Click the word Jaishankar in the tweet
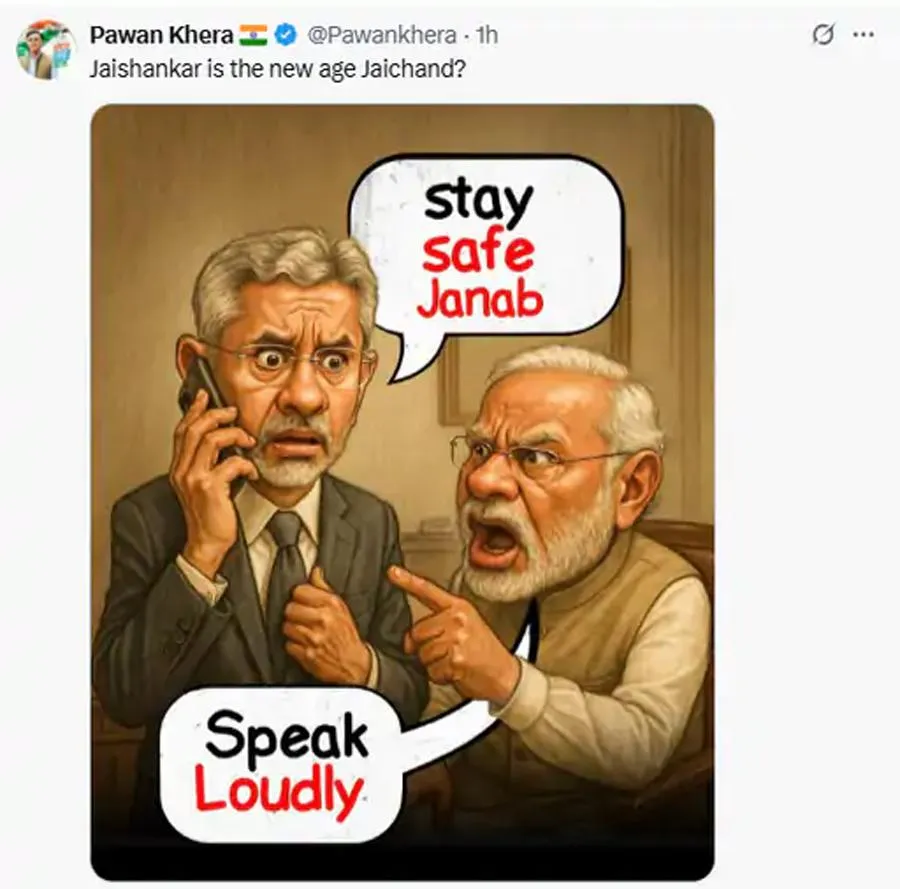 click(146, 69)
